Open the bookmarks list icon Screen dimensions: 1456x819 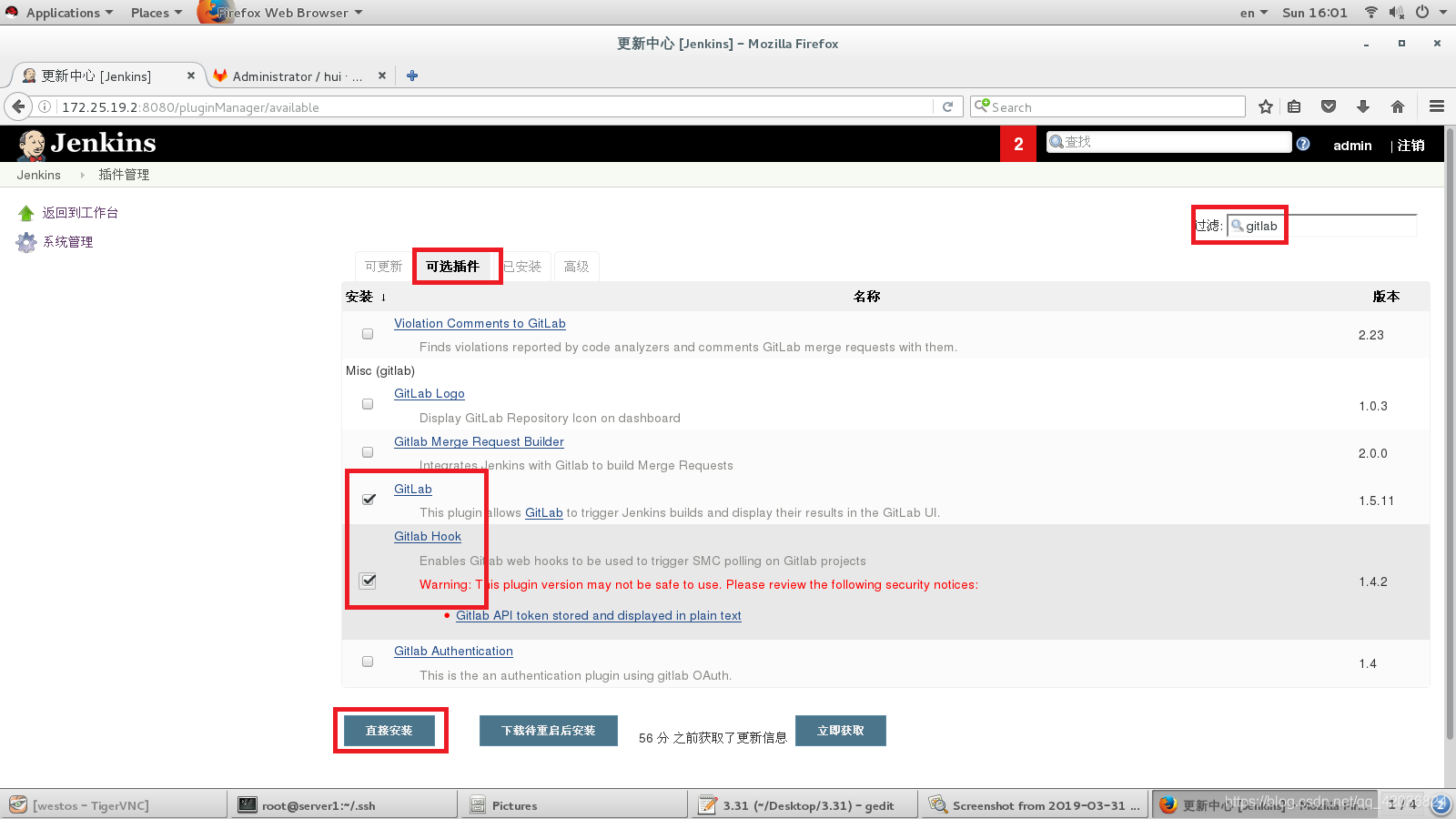(x=1294, y=106)
